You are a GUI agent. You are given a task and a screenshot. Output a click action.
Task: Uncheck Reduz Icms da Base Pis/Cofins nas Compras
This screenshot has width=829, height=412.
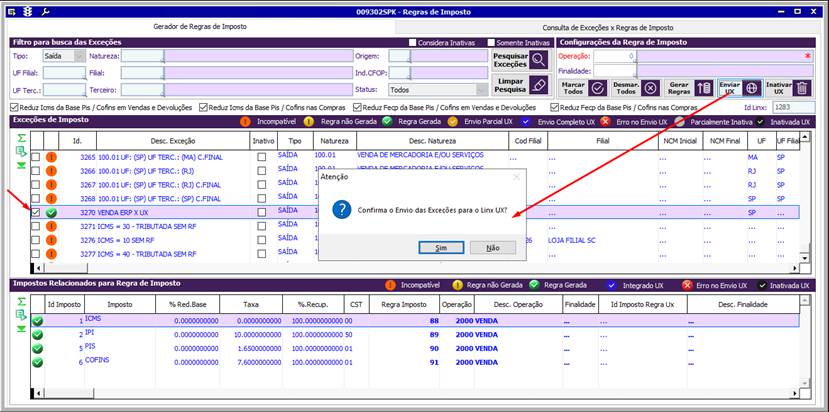[203, 107]
